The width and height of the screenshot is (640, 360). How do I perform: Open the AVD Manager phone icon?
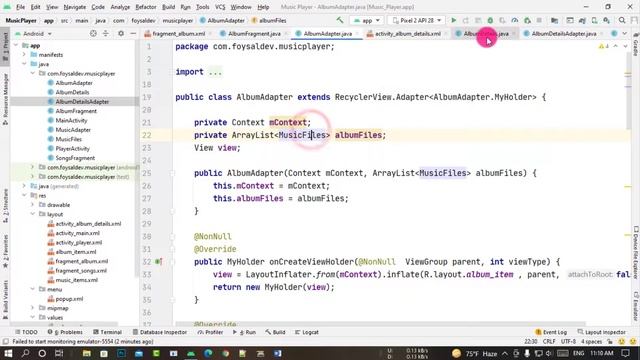click(x=594, y=20)
